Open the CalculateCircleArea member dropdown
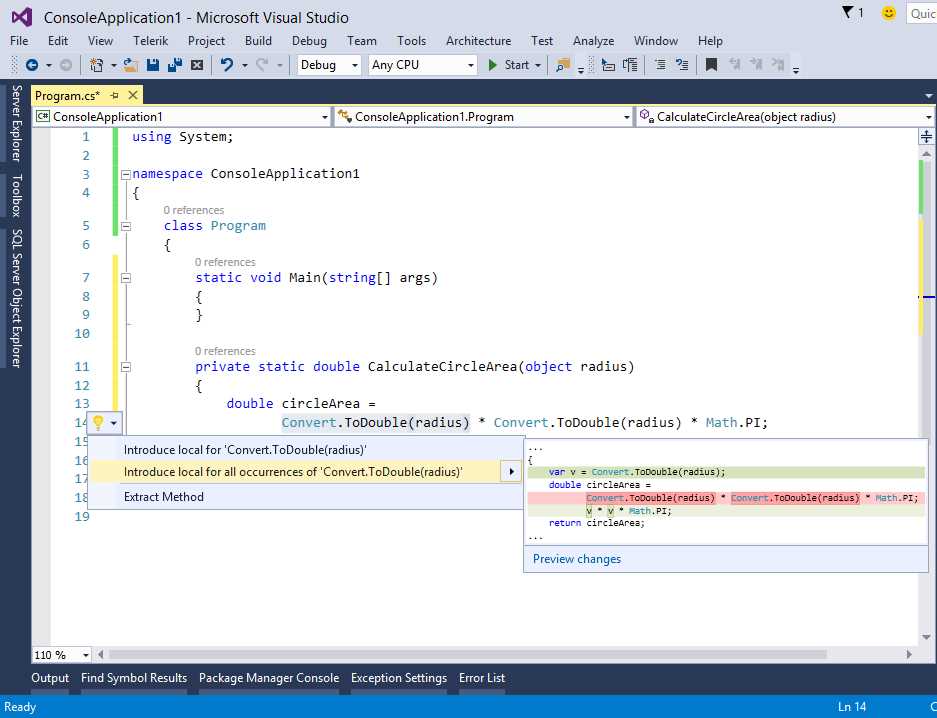The width and height of the screenshot is (937, 718). [929, 116]
